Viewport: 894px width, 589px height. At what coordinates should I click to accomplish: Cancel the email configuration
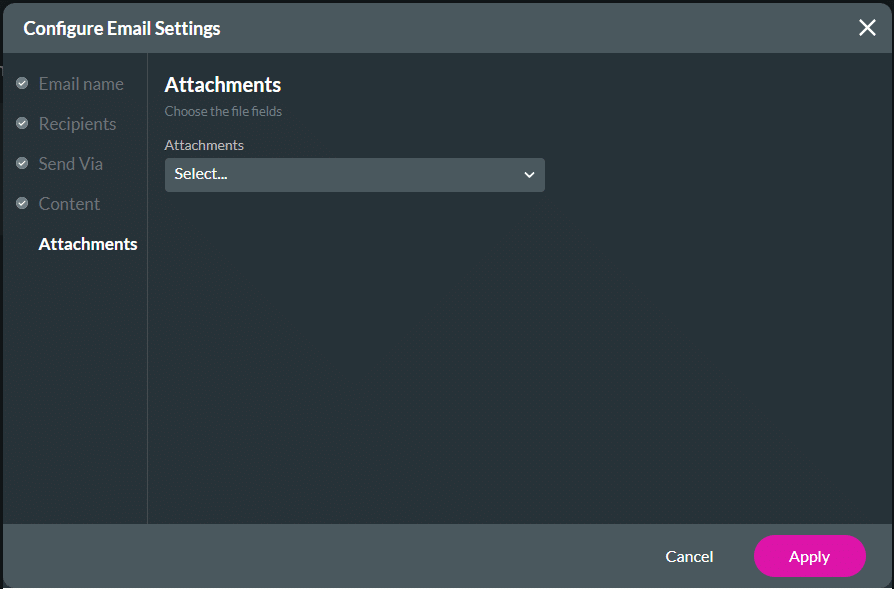click(689, 556)
